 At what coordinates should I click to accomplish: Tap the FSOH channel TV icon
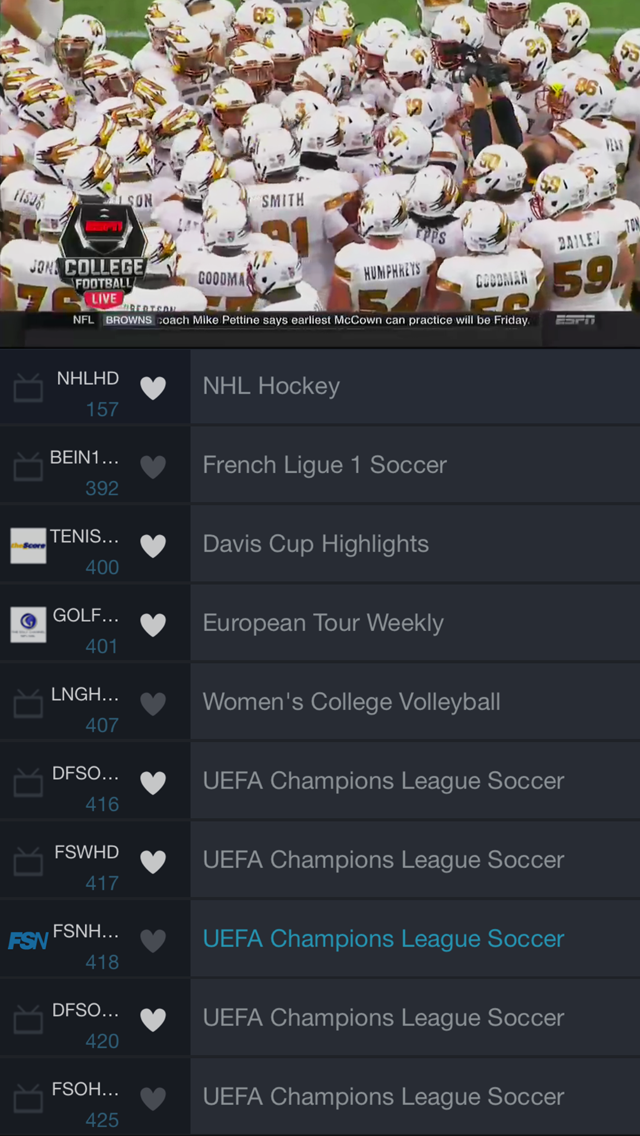point(28,1099)
